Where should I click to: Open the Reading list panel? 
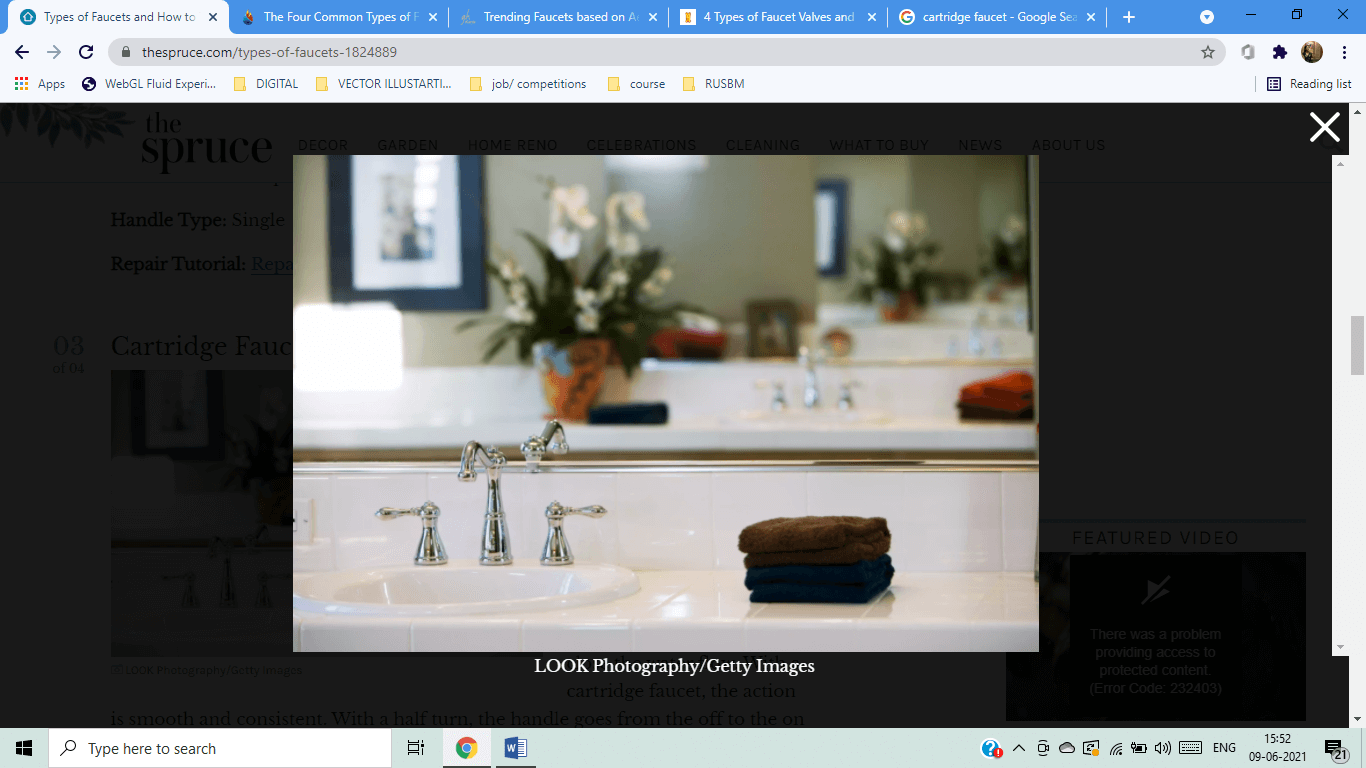pos(1309,84)
